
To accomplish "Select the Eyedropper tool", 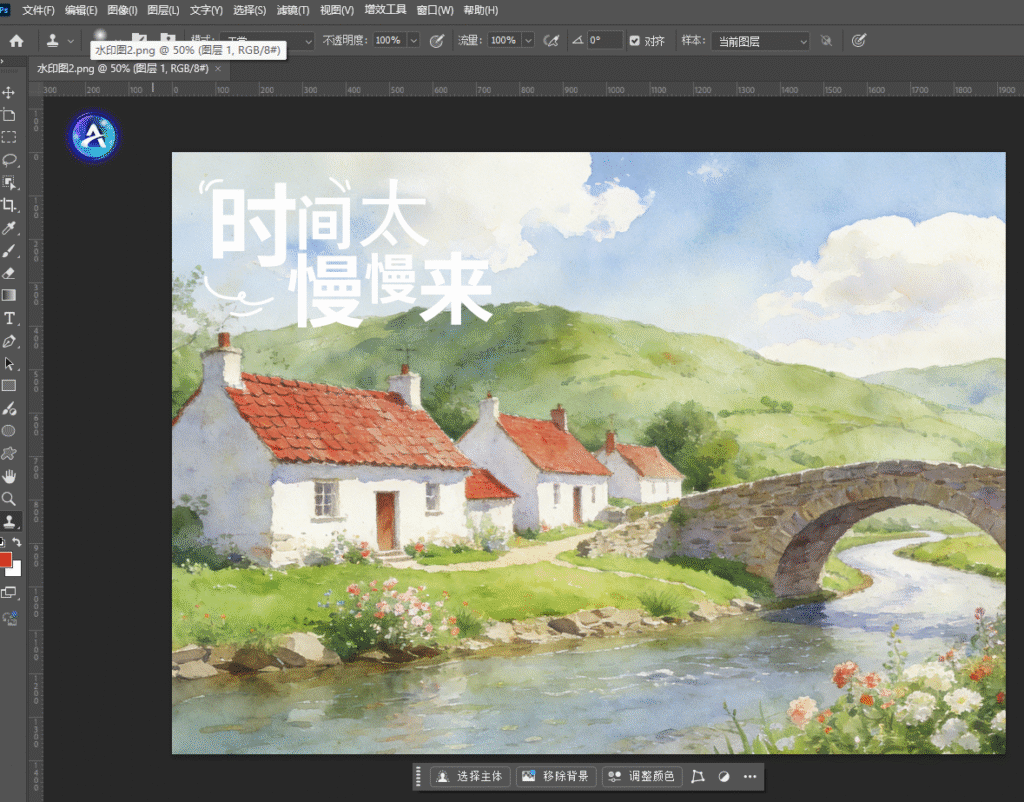I will [x=8, y=228].
